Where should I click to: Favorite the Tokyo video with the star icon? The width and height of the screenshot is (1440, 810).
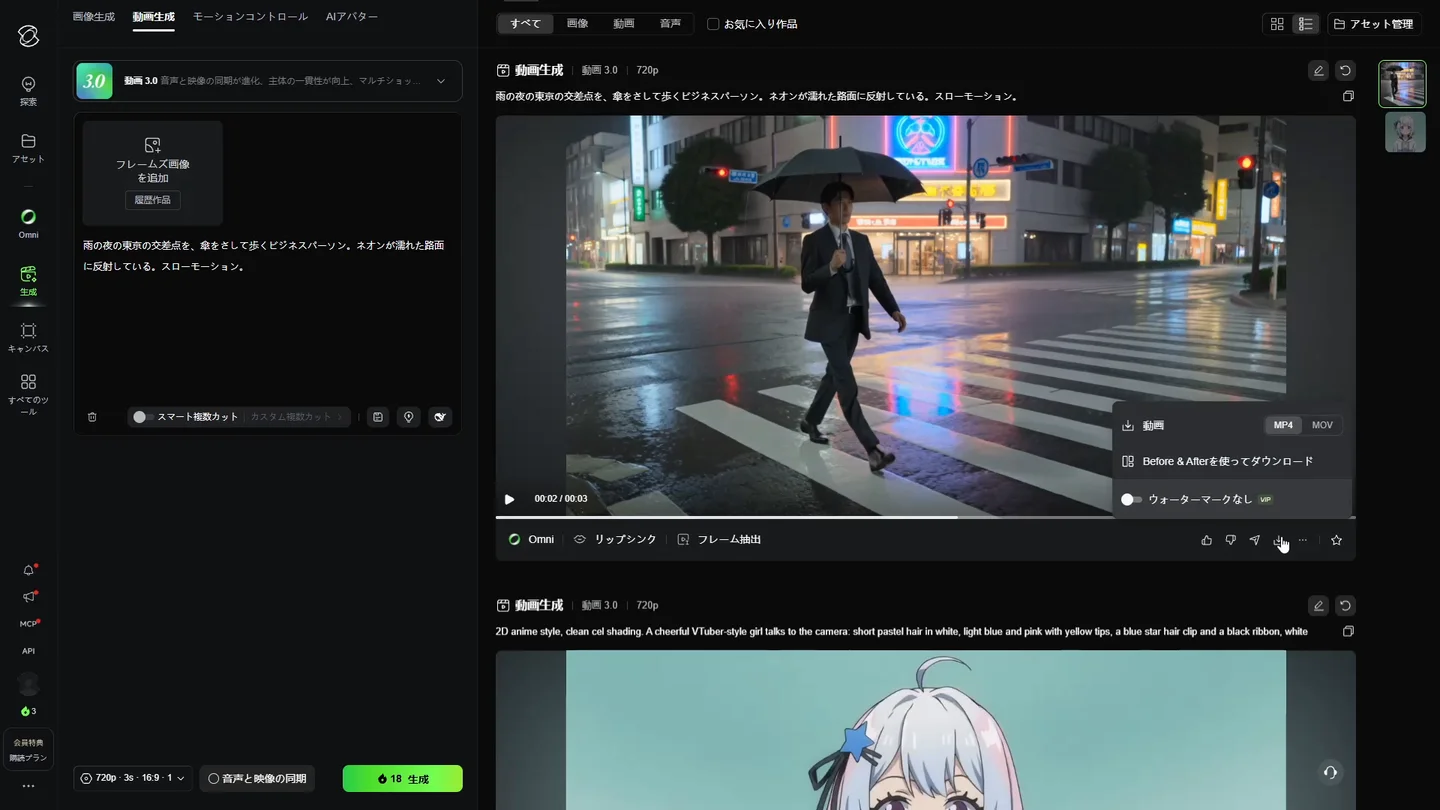[x=1336, y=540]
